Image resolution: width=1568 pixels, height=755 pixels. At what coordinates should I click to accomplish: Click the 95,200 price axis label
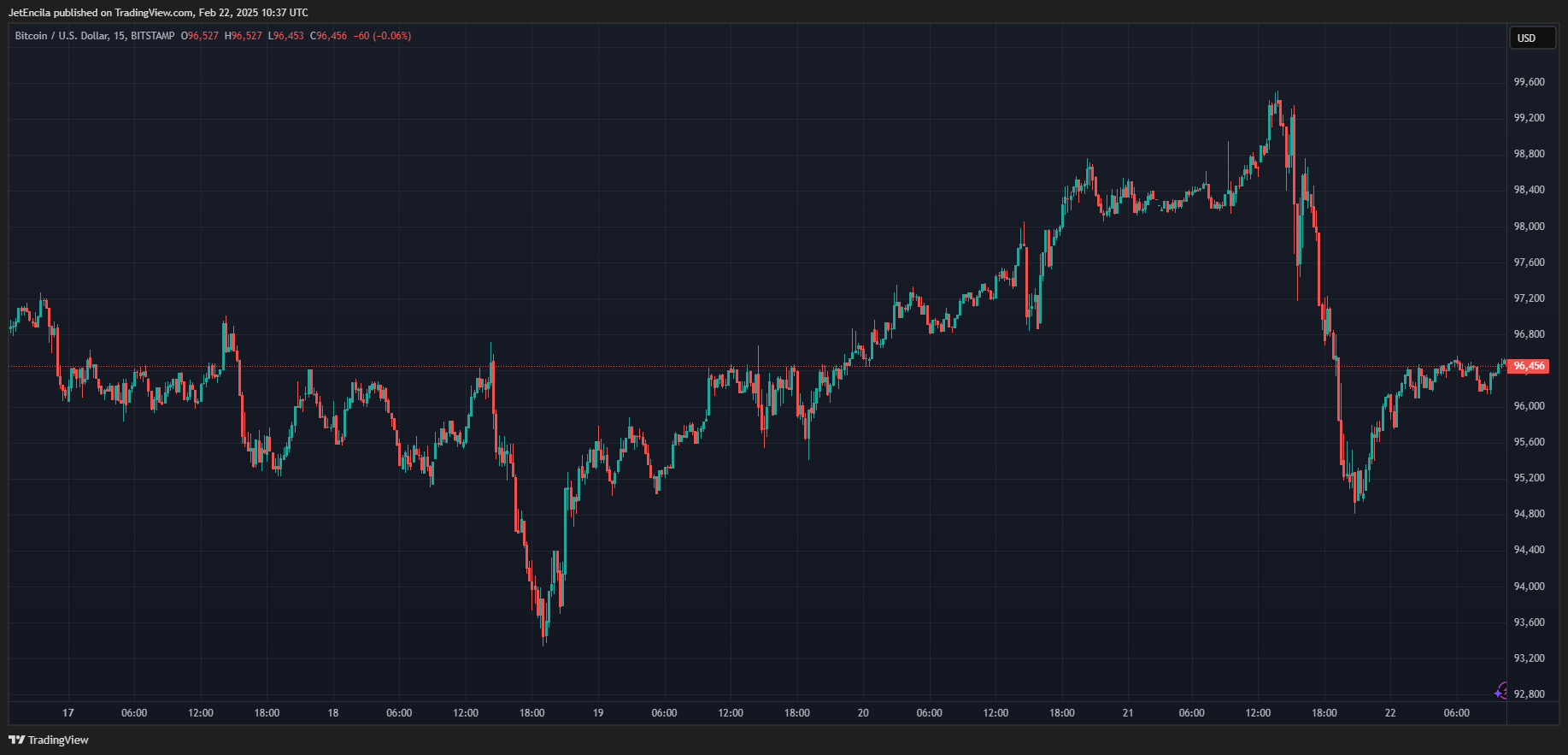(x=1529, y=478)
